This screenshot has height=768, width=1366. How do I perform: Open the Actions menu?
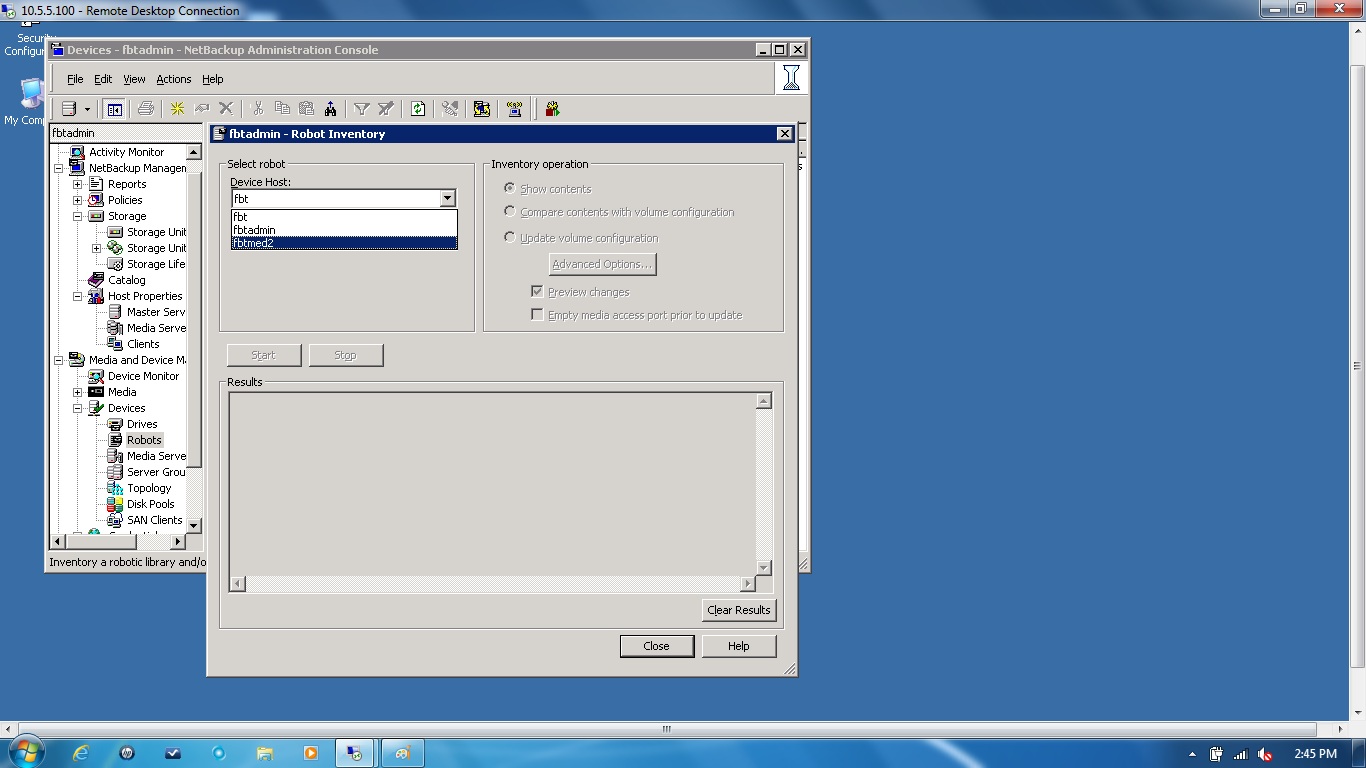click(x=173, y=79)
